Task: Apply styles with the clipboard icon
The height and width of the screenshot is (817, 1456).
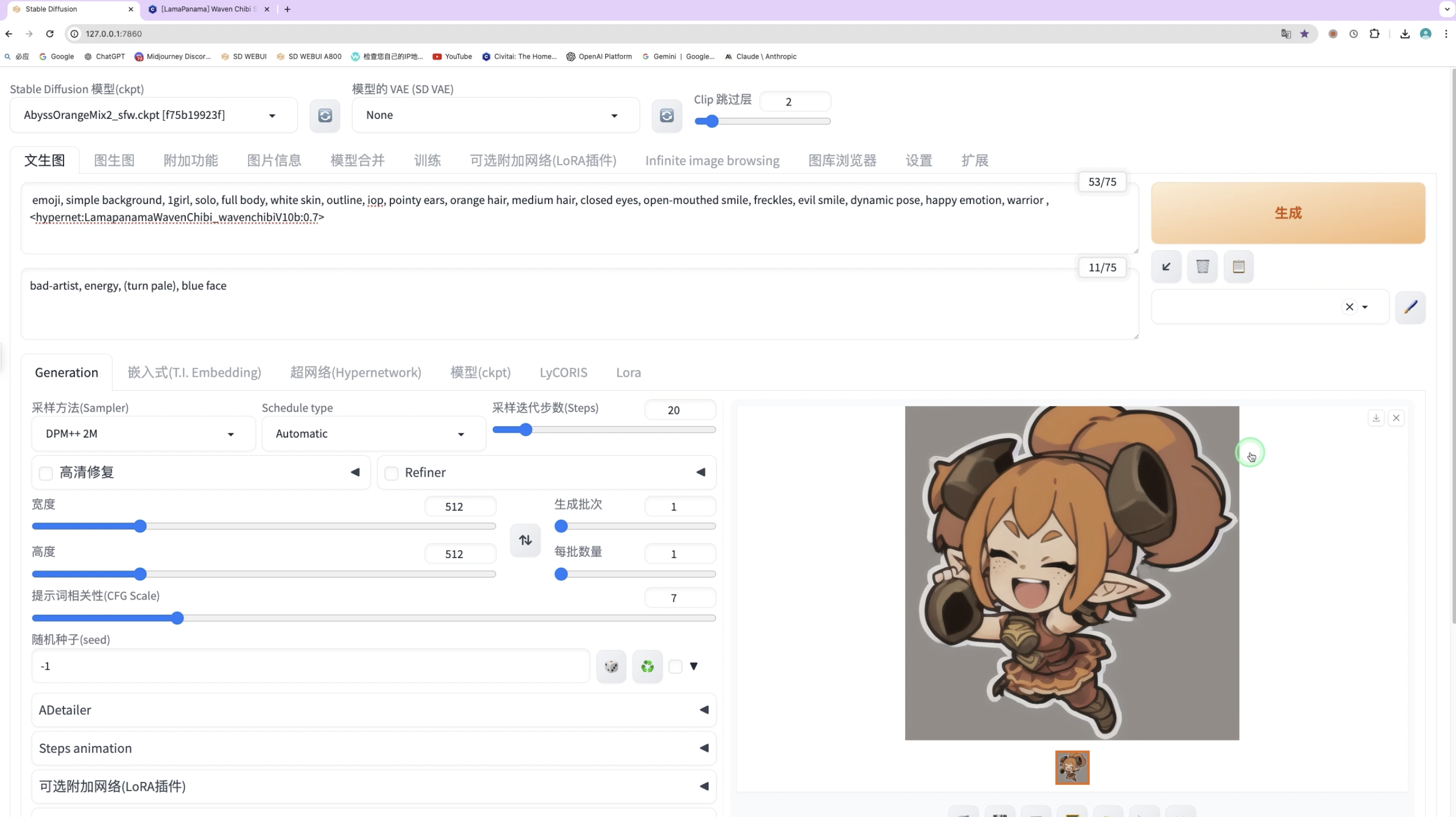Action: coord(1238,267)
